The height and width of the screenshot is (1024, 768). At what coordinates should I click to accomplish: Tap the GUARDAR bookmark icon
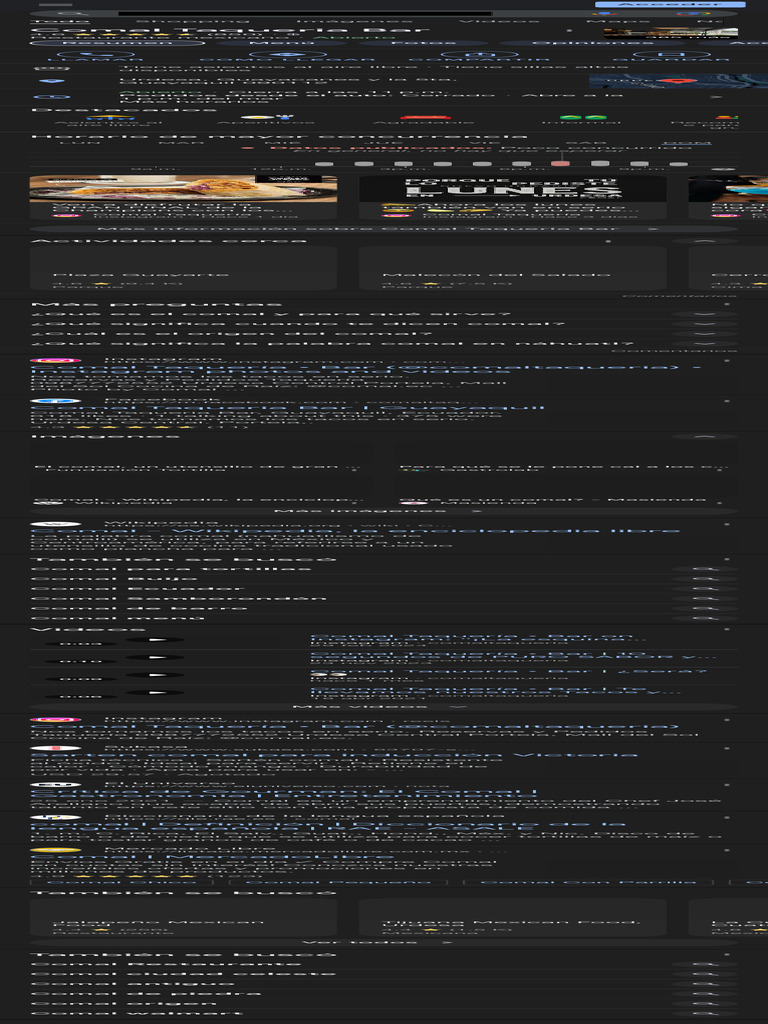pos(670,55)
